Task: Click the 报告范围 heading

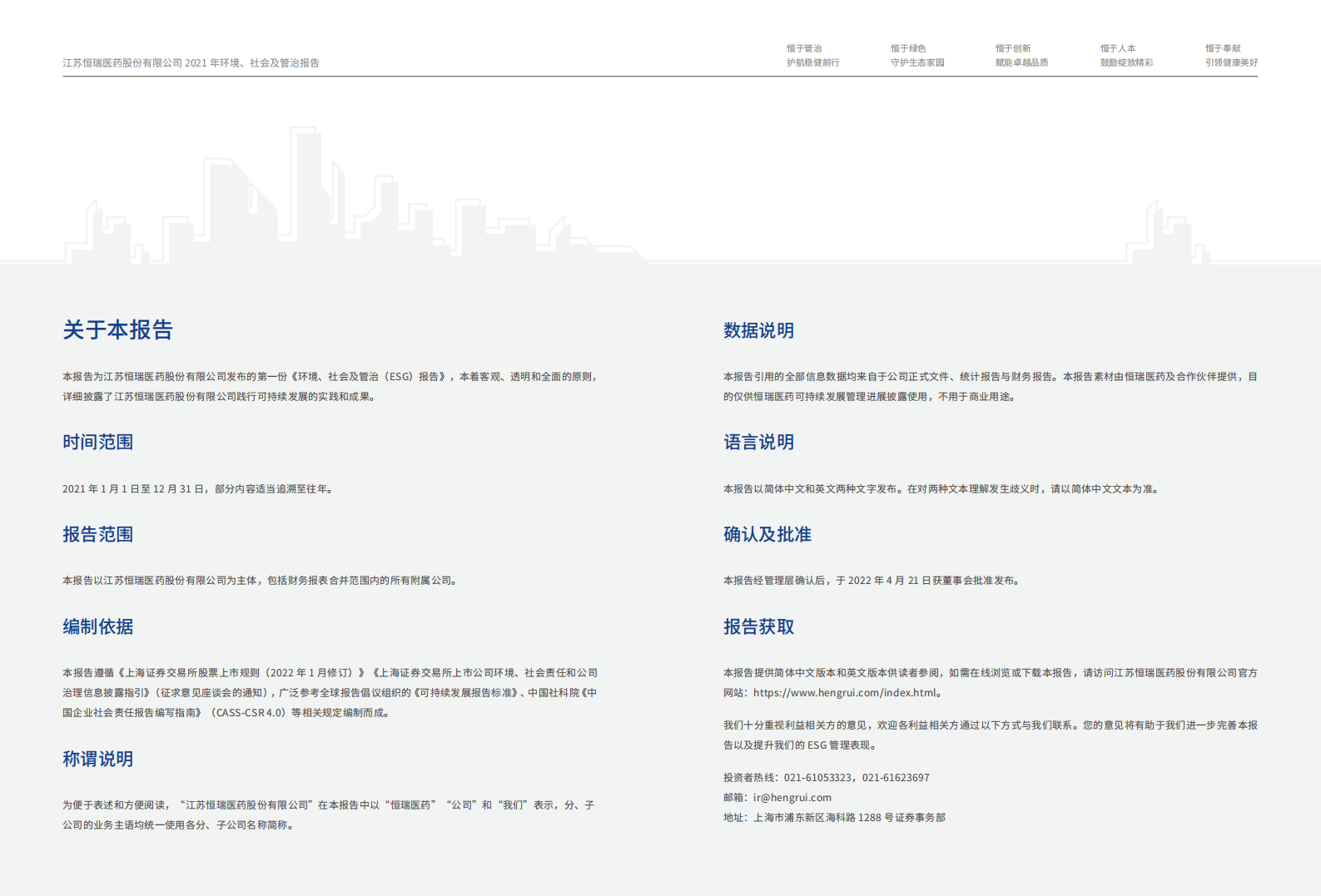Action: [98, 534]
